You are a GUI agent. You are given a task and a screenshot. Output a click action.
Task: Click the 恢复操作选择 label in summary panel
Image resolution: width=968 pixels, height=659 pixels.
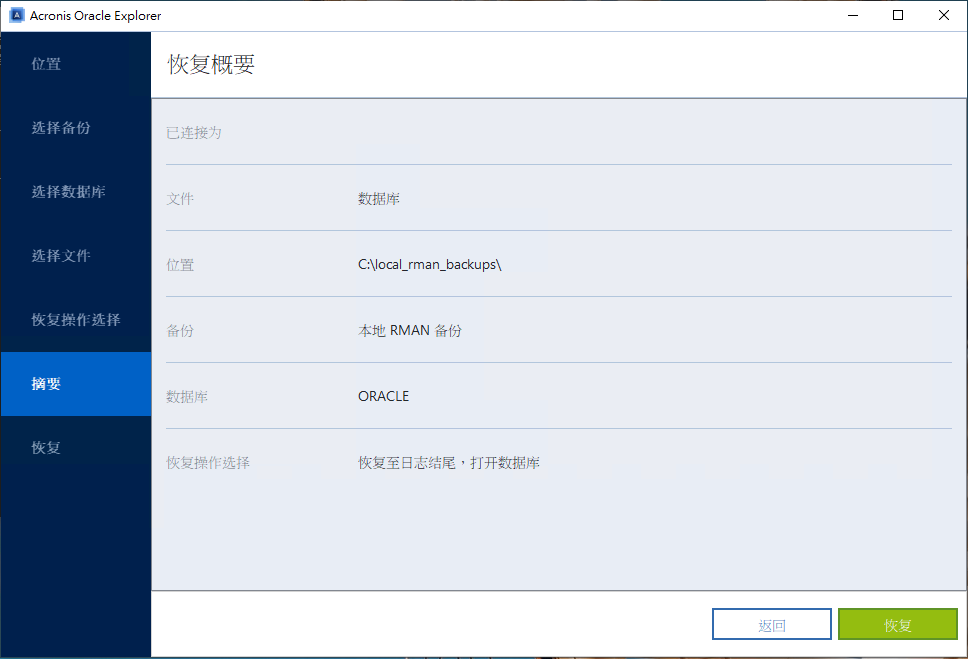point(207,463)
